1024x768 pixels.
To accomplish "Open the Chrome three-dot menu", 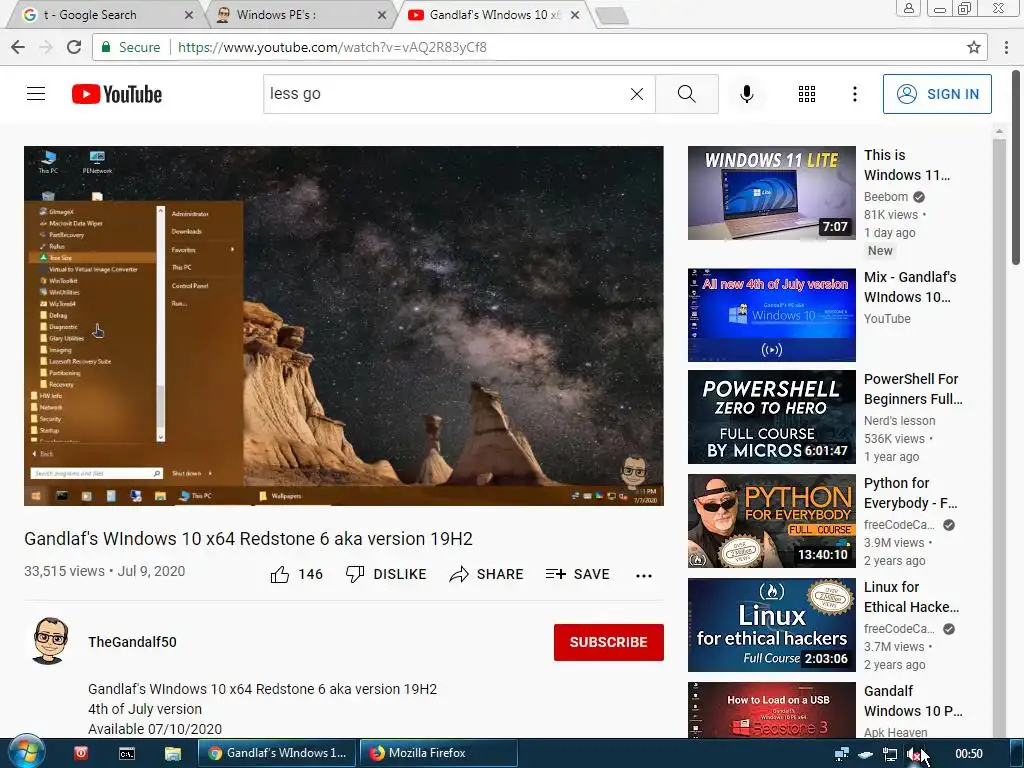I will (1006, 47).
